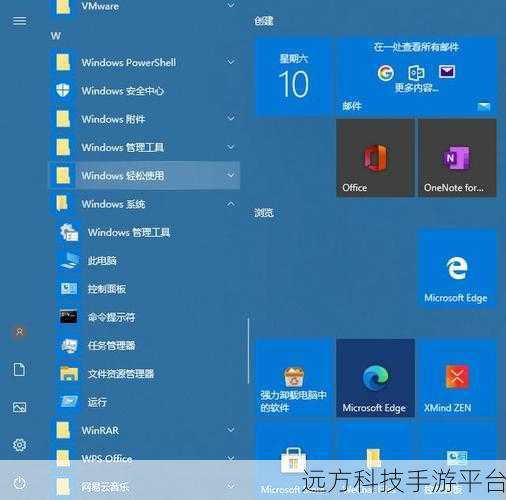Screen dimensions: 506x500
Task: Click 任务管理器 label text
Action: click(x=111, y=345)
